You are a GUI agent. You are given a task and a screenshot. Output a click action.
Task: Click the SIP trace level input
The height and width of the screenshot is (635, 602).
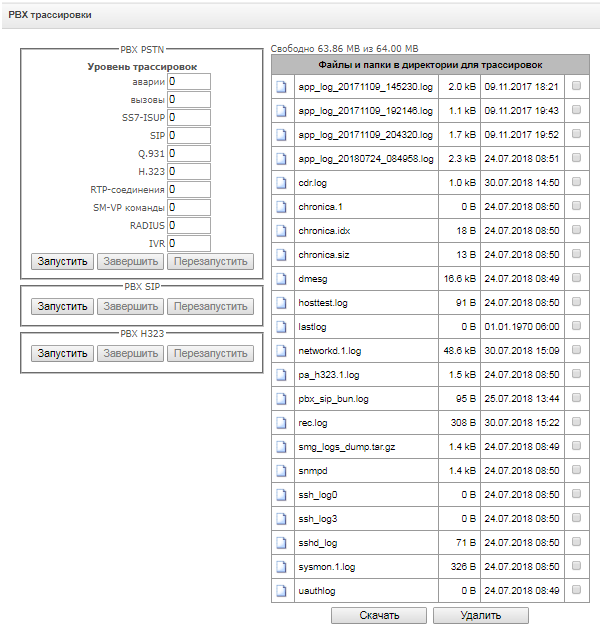tap(189, 136)
